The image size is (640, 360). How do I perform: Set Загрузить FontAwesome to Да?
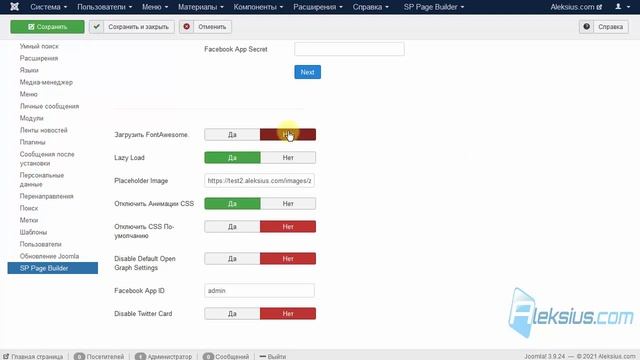tap(232, 135)
